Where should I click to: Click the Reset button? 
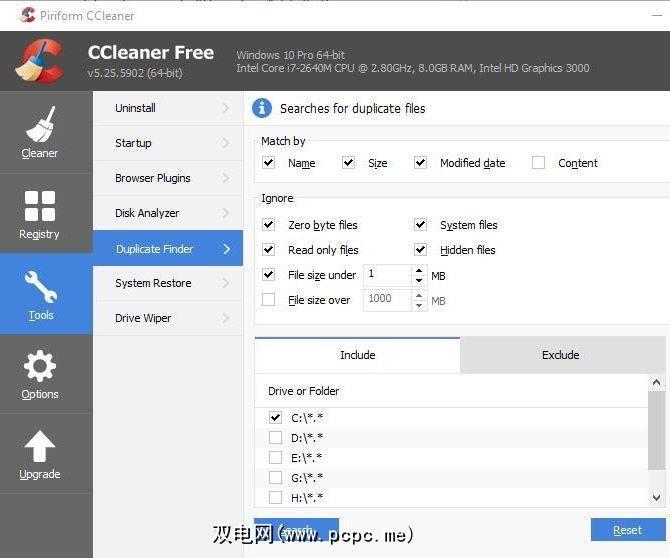(x=628, y=530)
